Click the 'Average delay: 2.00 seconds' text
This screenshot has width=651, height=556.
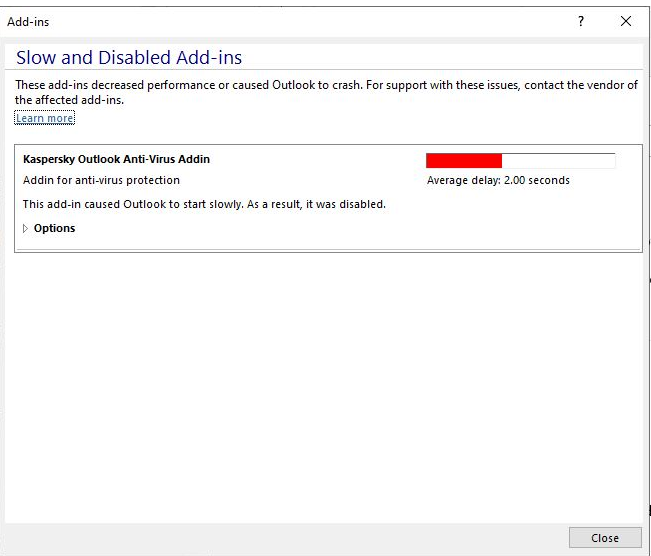point(498,180)
